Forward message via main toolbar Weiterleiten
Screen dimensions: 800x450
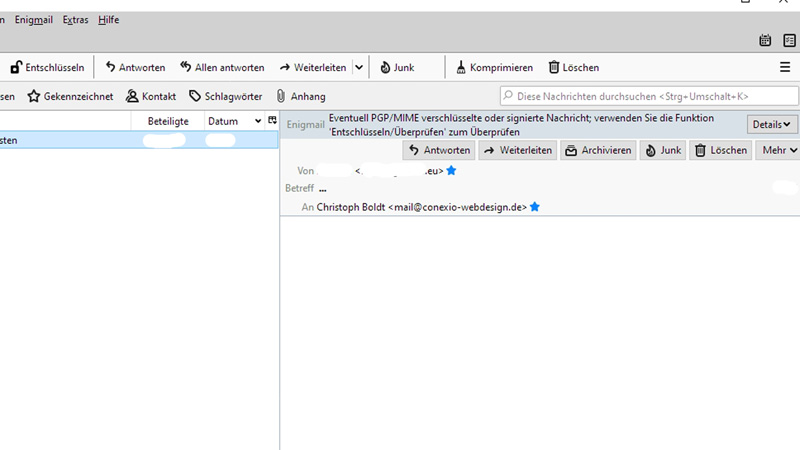(x=313, y=67)
